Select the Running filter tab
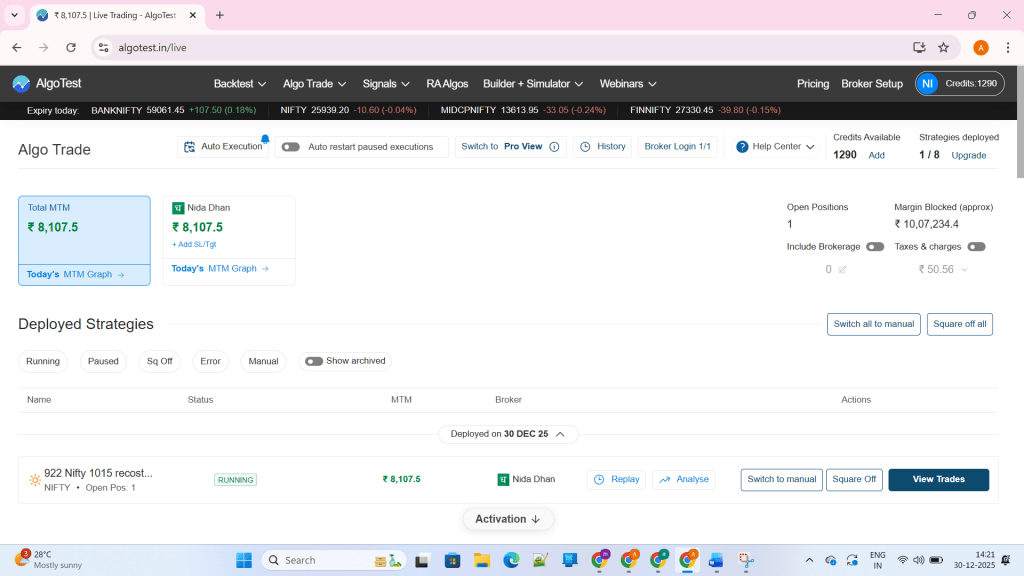This screenshot has height=576, width=1024. point(43,361)
